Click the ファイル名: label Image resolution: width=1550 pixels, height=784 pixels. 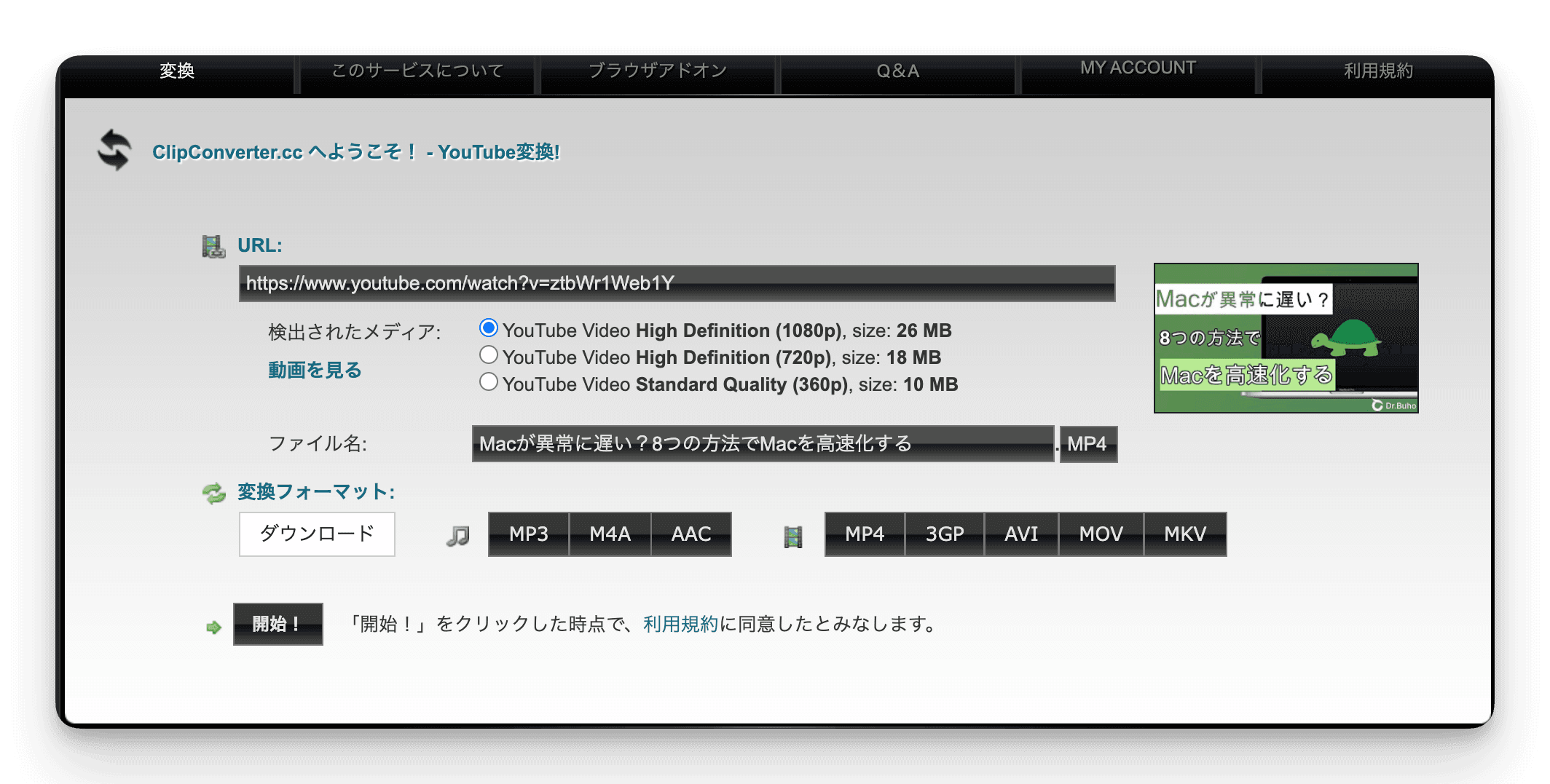318,443
